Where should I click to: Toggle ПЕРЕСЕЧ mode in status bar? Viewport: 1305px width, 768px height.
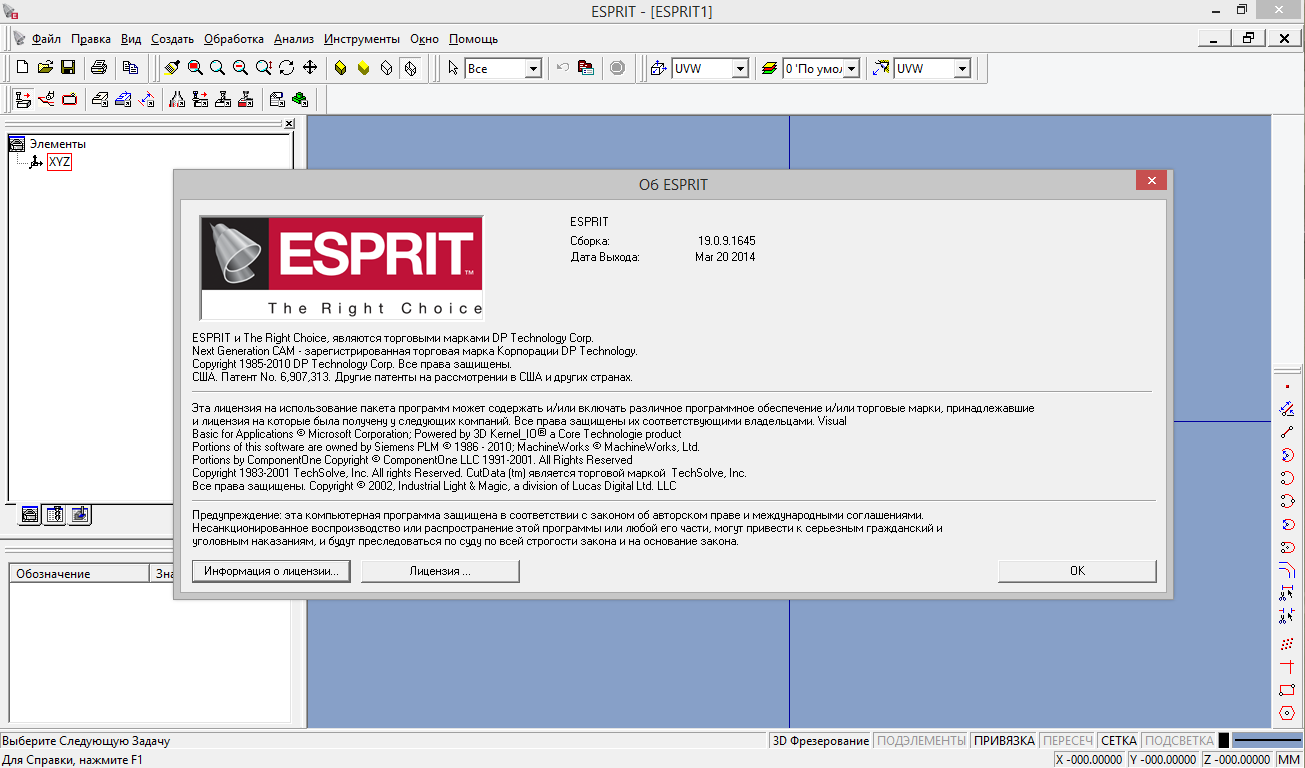pyautogui.click(x=1068, y=741)
